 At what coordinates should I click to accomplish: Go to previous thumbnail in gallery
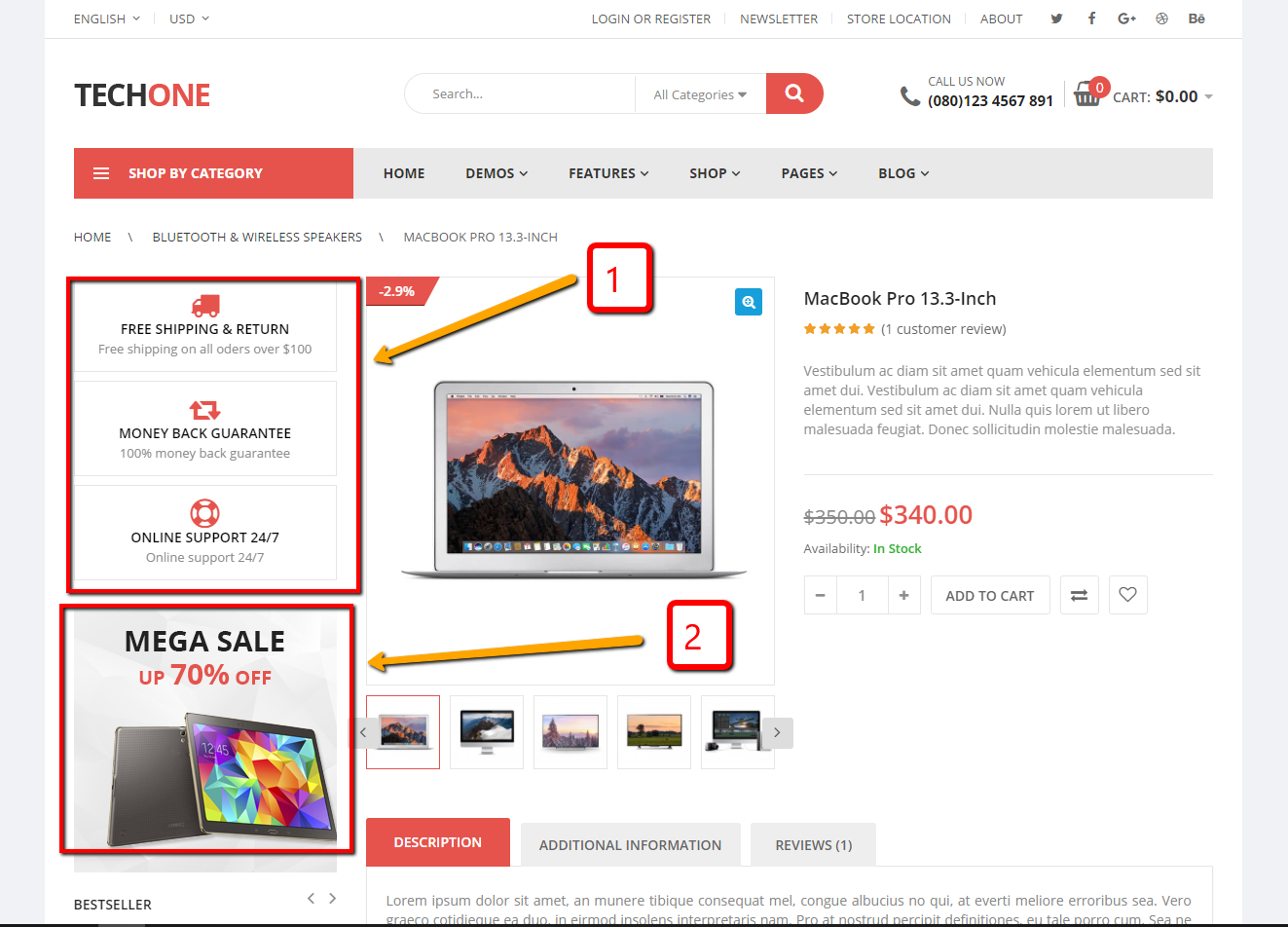point(363,733)
